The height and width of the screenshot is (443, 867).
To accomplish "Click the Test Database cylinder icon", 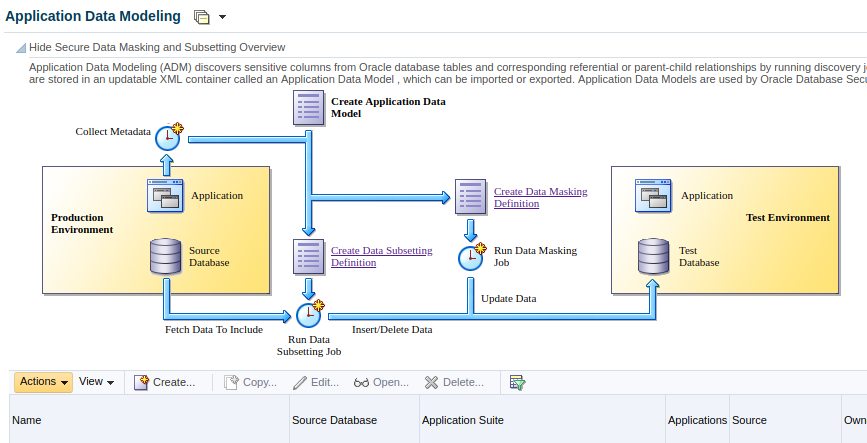I will tap(654, 256).
